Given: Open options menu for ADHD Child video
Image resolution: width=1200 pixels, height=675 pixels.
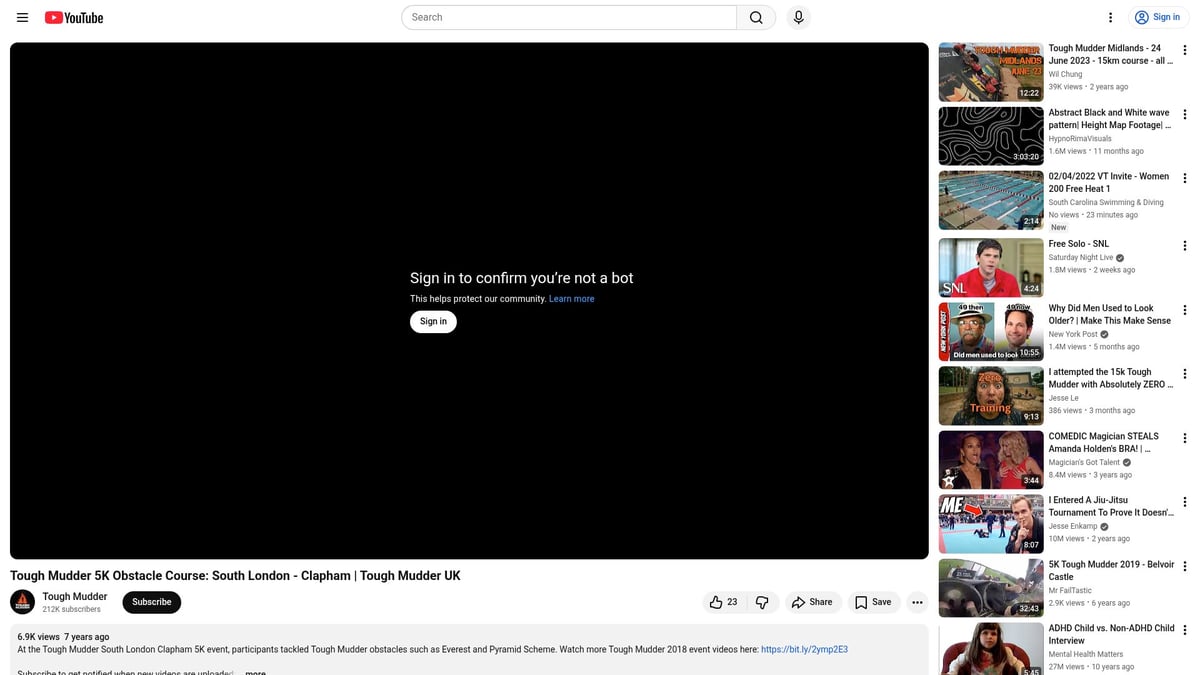Looking at the screenshot, I should pos(1185,630).
